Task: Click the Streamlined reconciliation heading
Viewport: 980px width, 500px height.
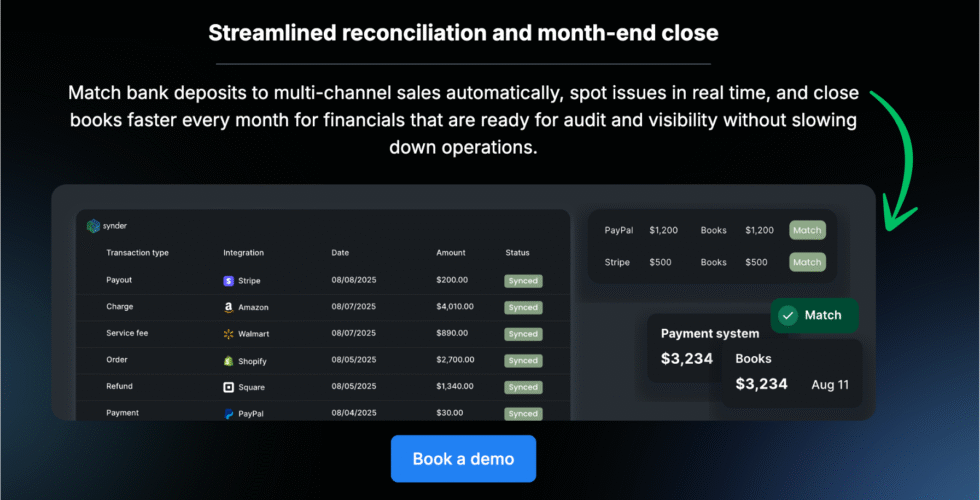Action: tap(463, 33)
